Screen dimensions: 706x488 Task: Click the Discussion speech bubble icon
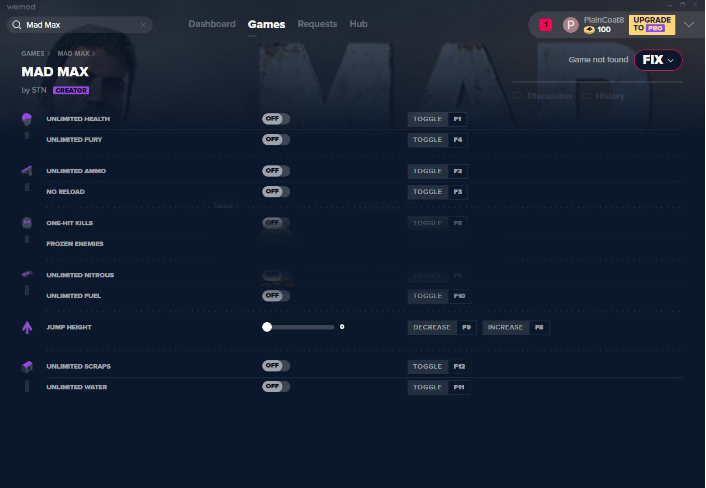point(517,96)
